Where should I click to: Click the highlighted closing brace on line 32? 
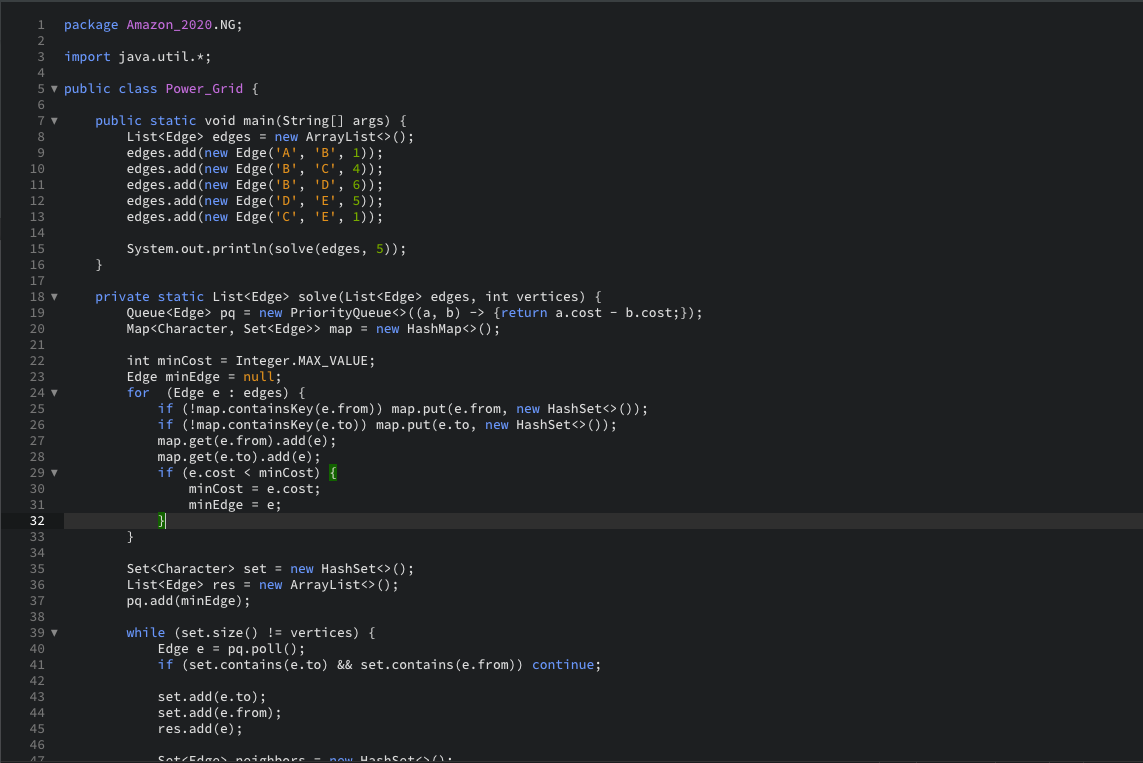click(162, 521)
